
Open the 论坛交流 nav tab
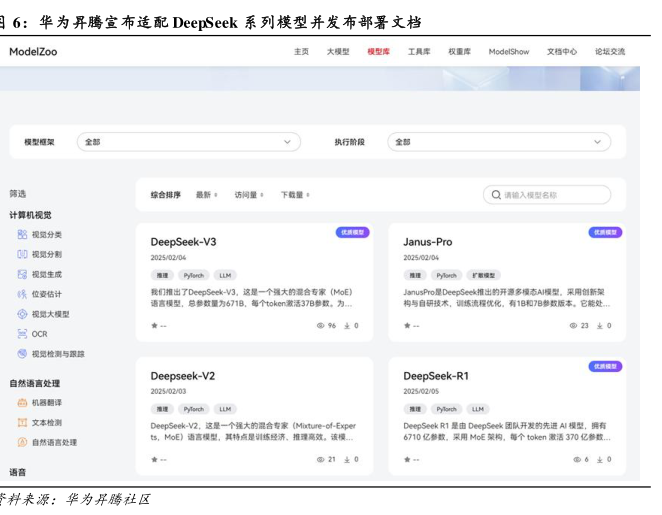tap(610, 52)
